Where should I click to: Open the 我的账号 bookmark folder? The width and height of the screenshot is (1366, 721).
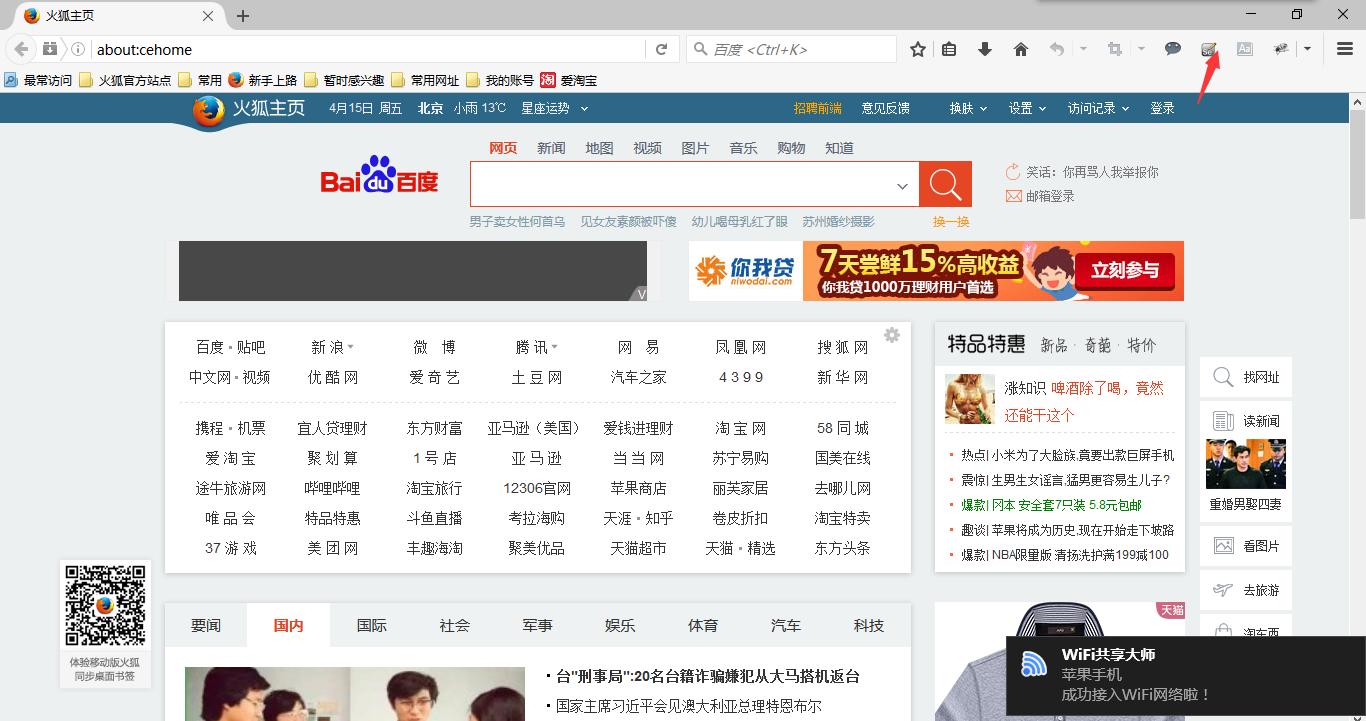point(500,80)
